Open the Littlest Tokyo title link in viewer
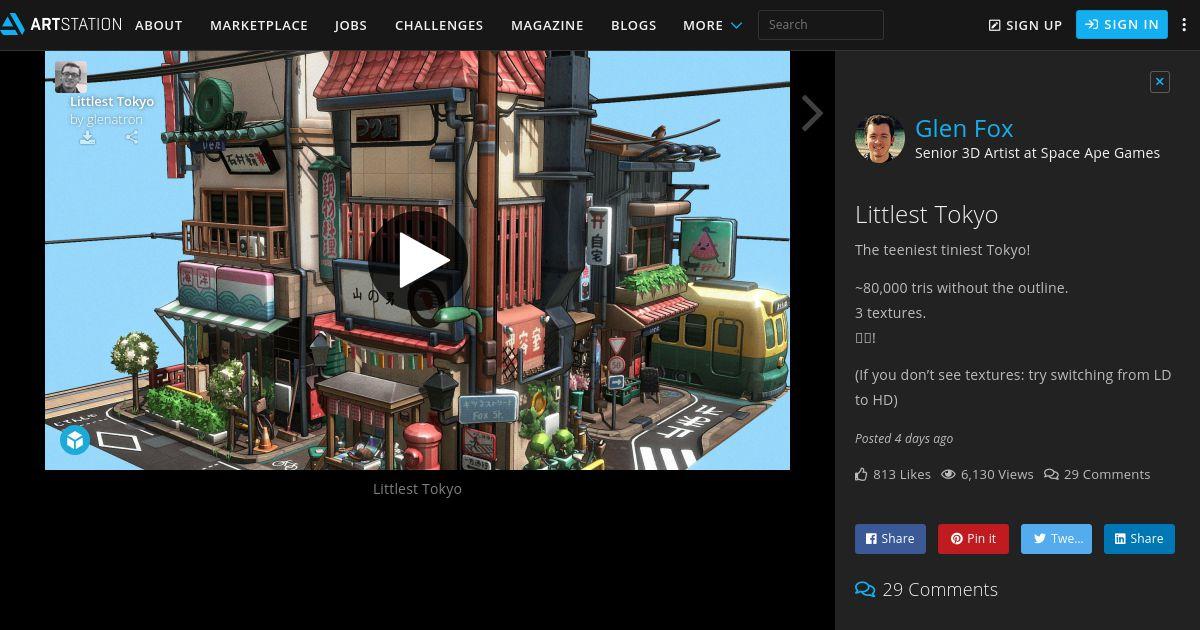The width and height of the screenshot is (1200, 630). click(112, 101)
